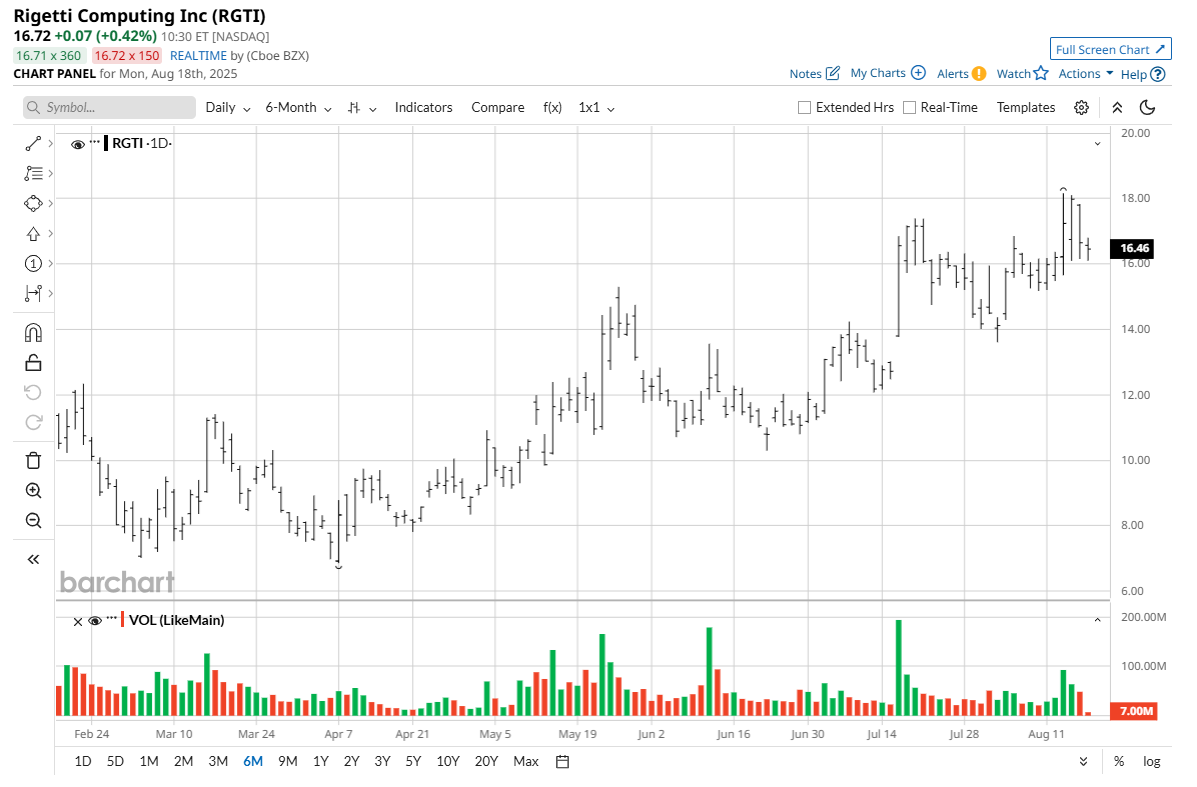Image resolution: width=1197 pixels, height=787 pixels.
Task: Expand the shapes tool submenu arrow
Action: tap(50, 203)
